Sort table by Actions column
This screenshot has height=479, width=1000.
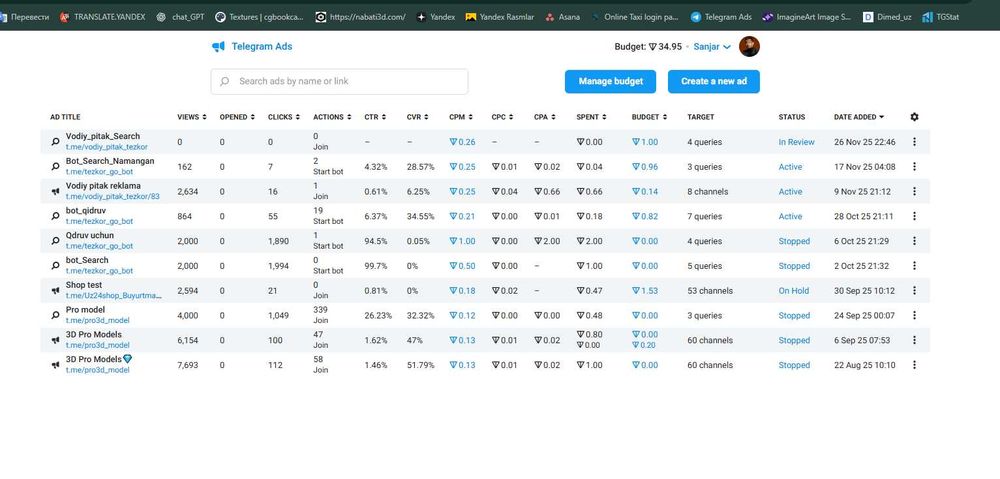[x=332, y=117]
